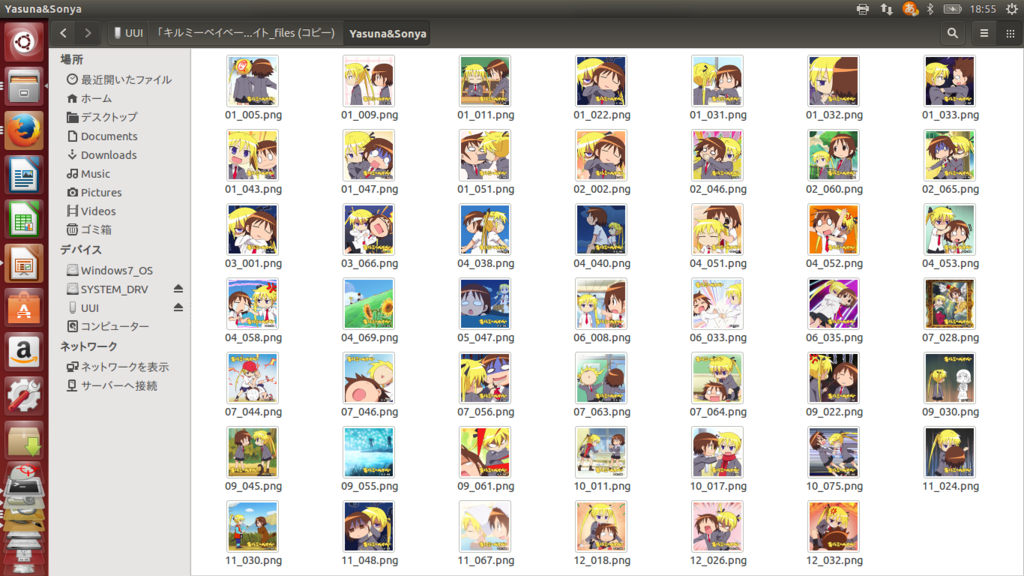The image size is (1024, 576).
Task: Open the dock archive installer icon
Action: (x=24, y=441)
